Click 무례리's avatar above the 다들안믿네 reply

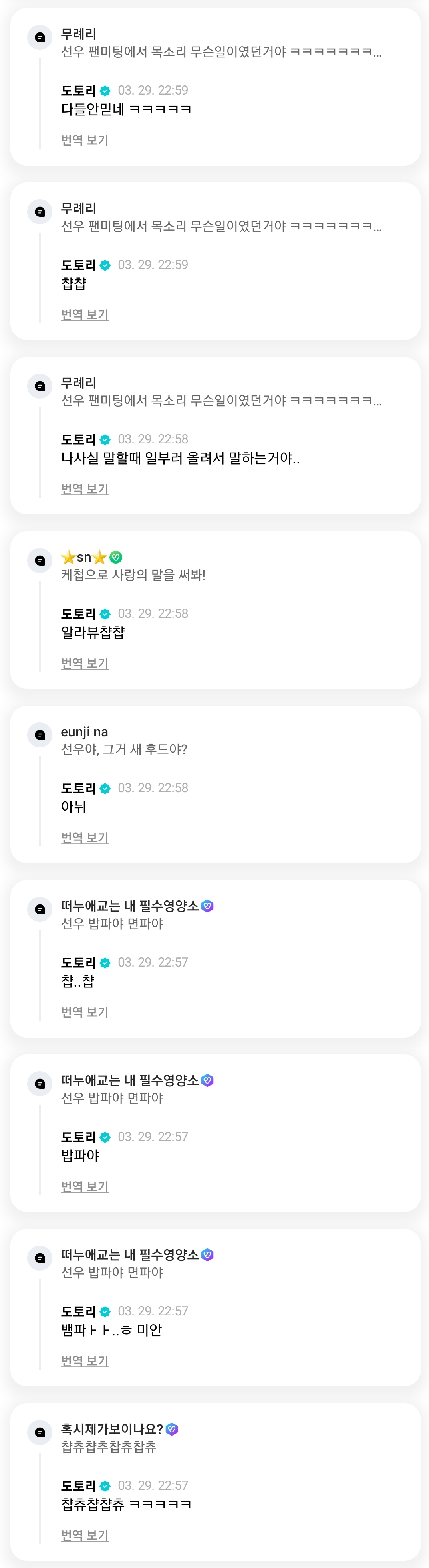(x=40, y=37)
